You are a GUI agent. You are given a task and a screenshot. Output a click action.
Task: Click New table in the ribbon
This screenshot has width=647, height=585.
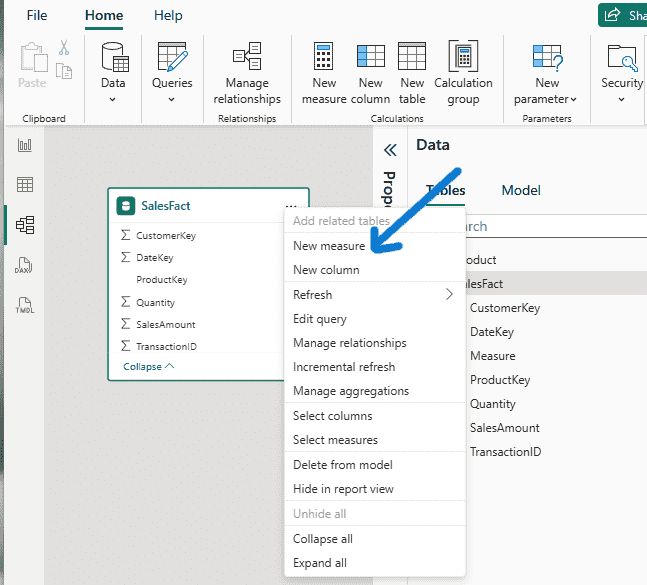412,73
